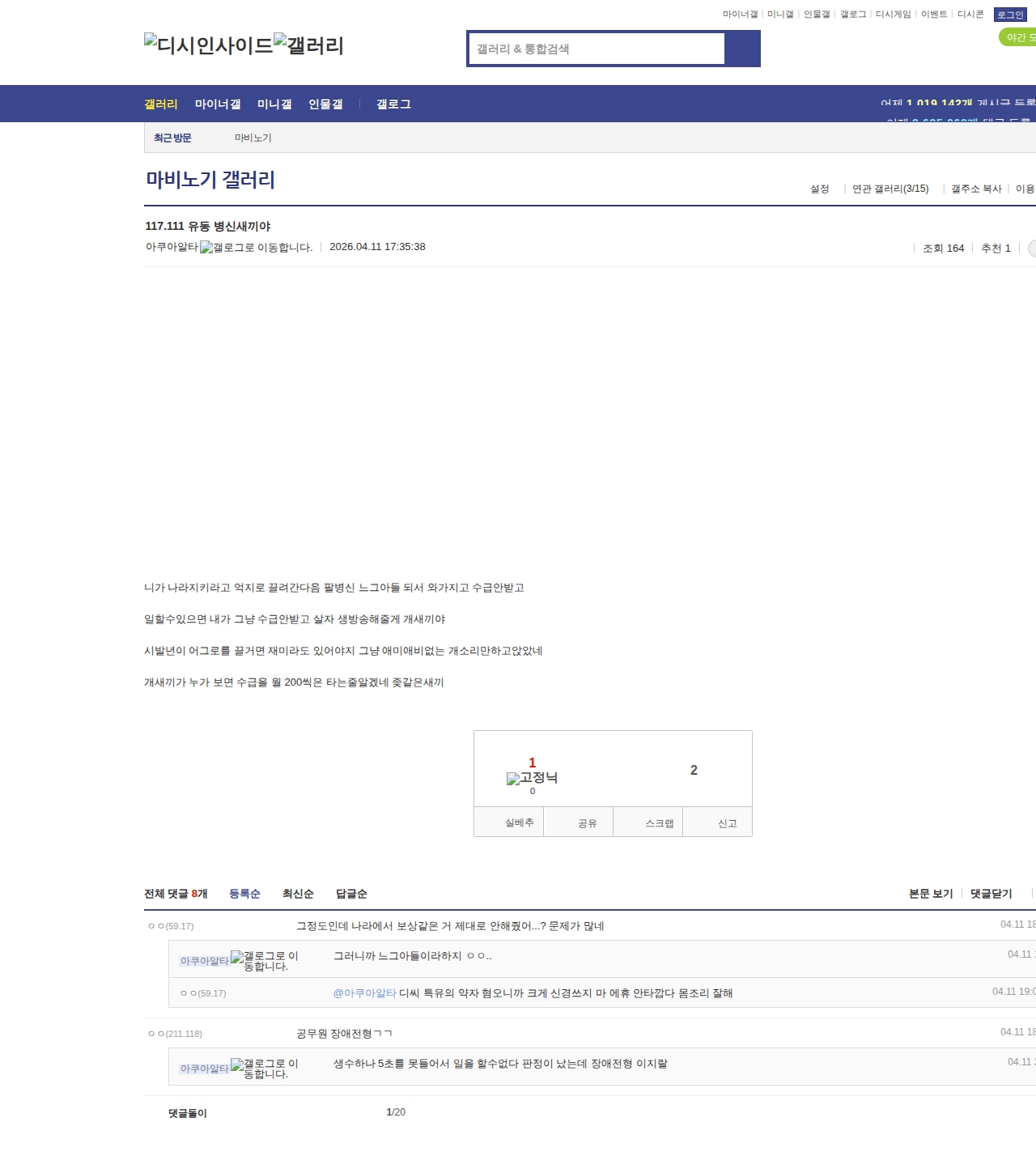Viewport: 1036px width, 1156px height.
Task: Open 마이너갤 in the top utility links
Action: [741, 15]
